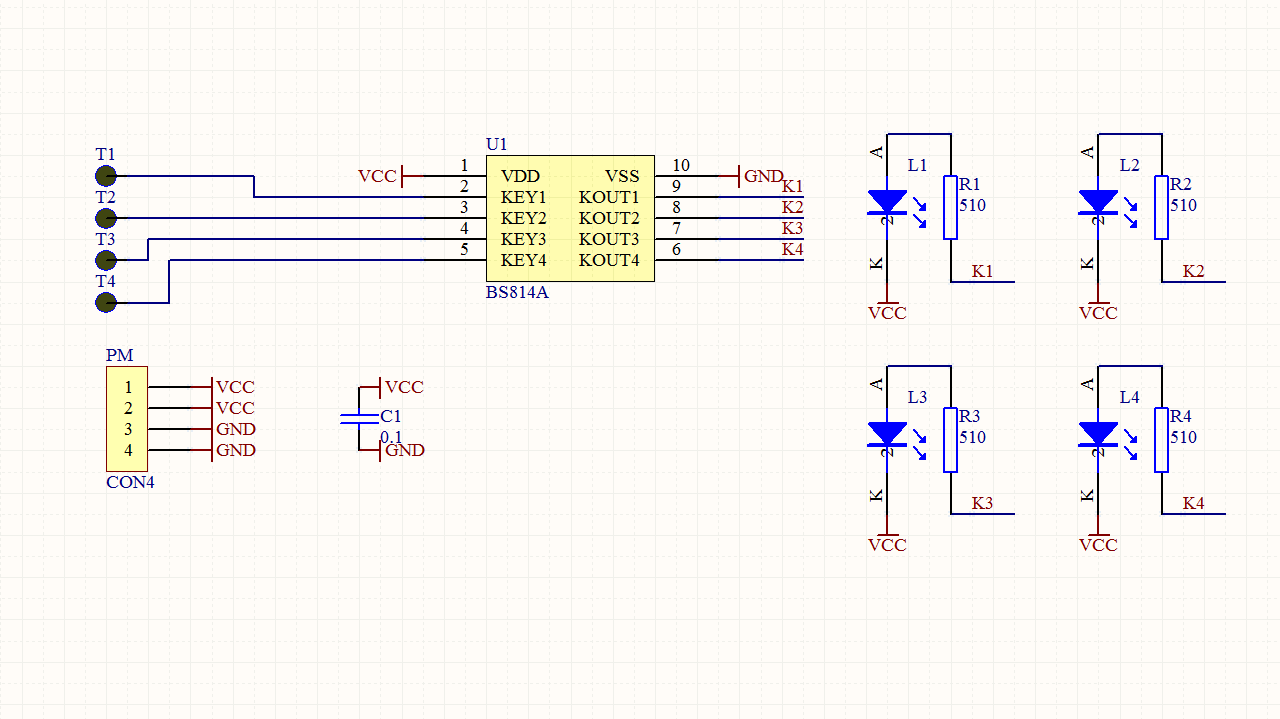Select the LED symbol L1
This screenshot has height=719, width=1280.
point(887,202)
